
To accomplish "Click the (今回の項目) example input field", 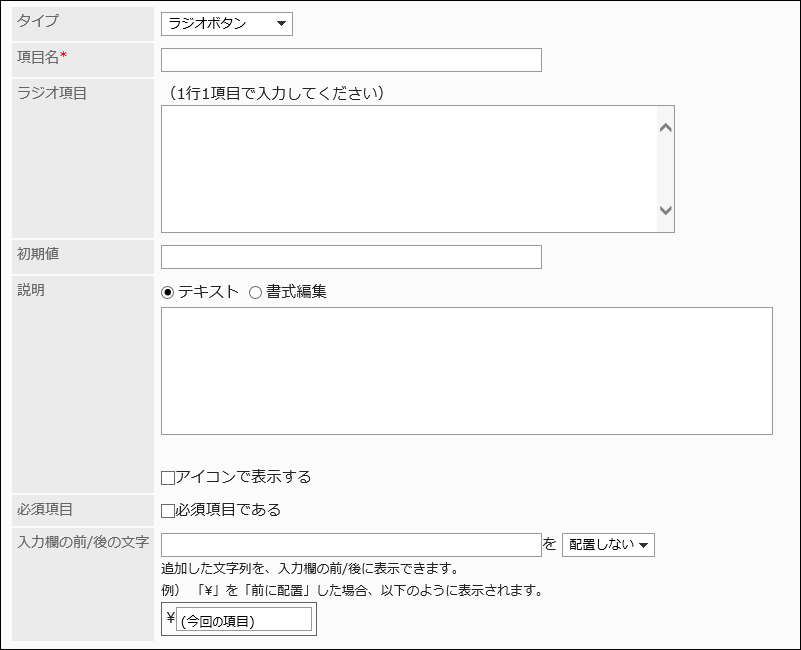I will (244, 619).
